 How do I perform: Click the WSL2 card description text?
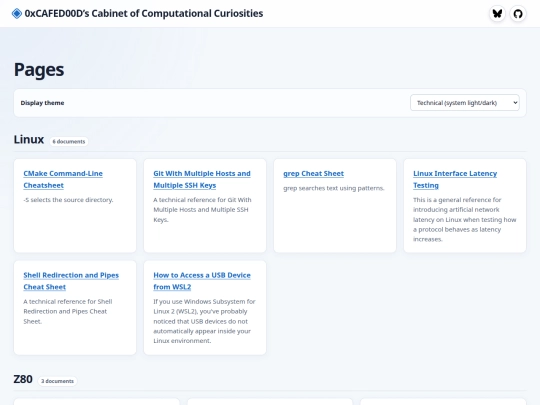[204, 321]
